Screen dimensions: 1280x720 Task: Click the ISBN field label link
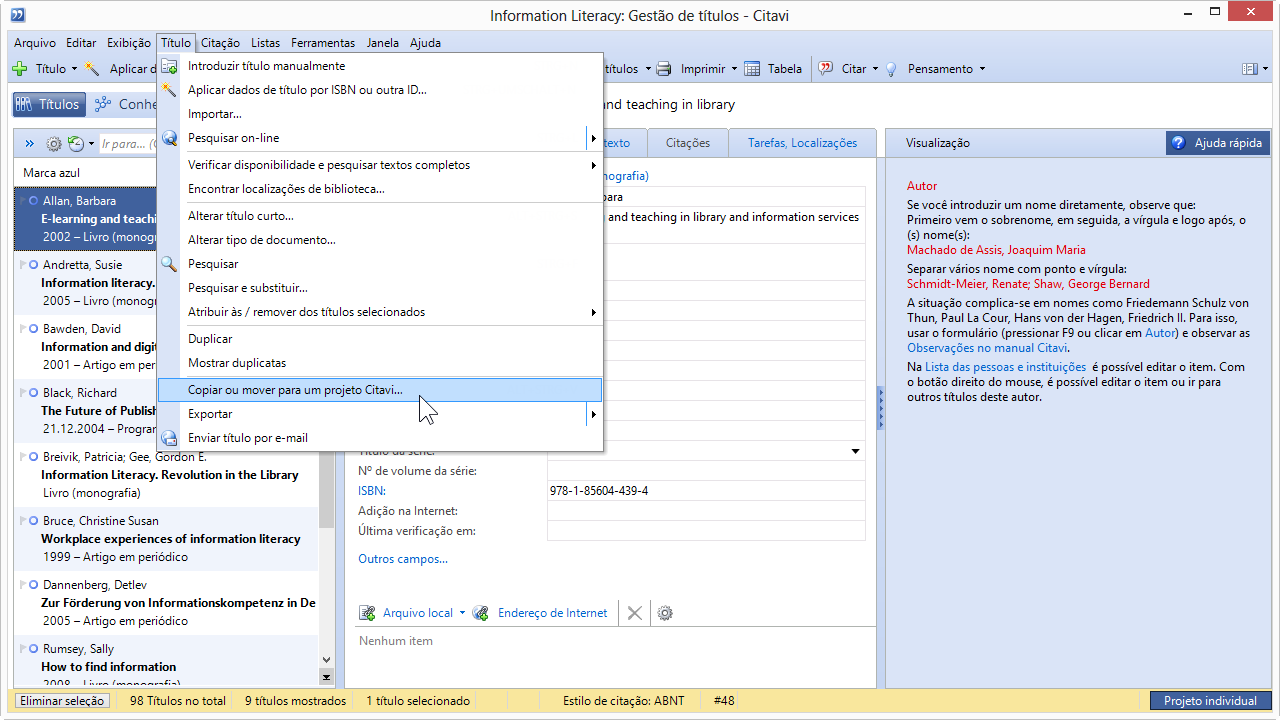[x=372, y=491]
